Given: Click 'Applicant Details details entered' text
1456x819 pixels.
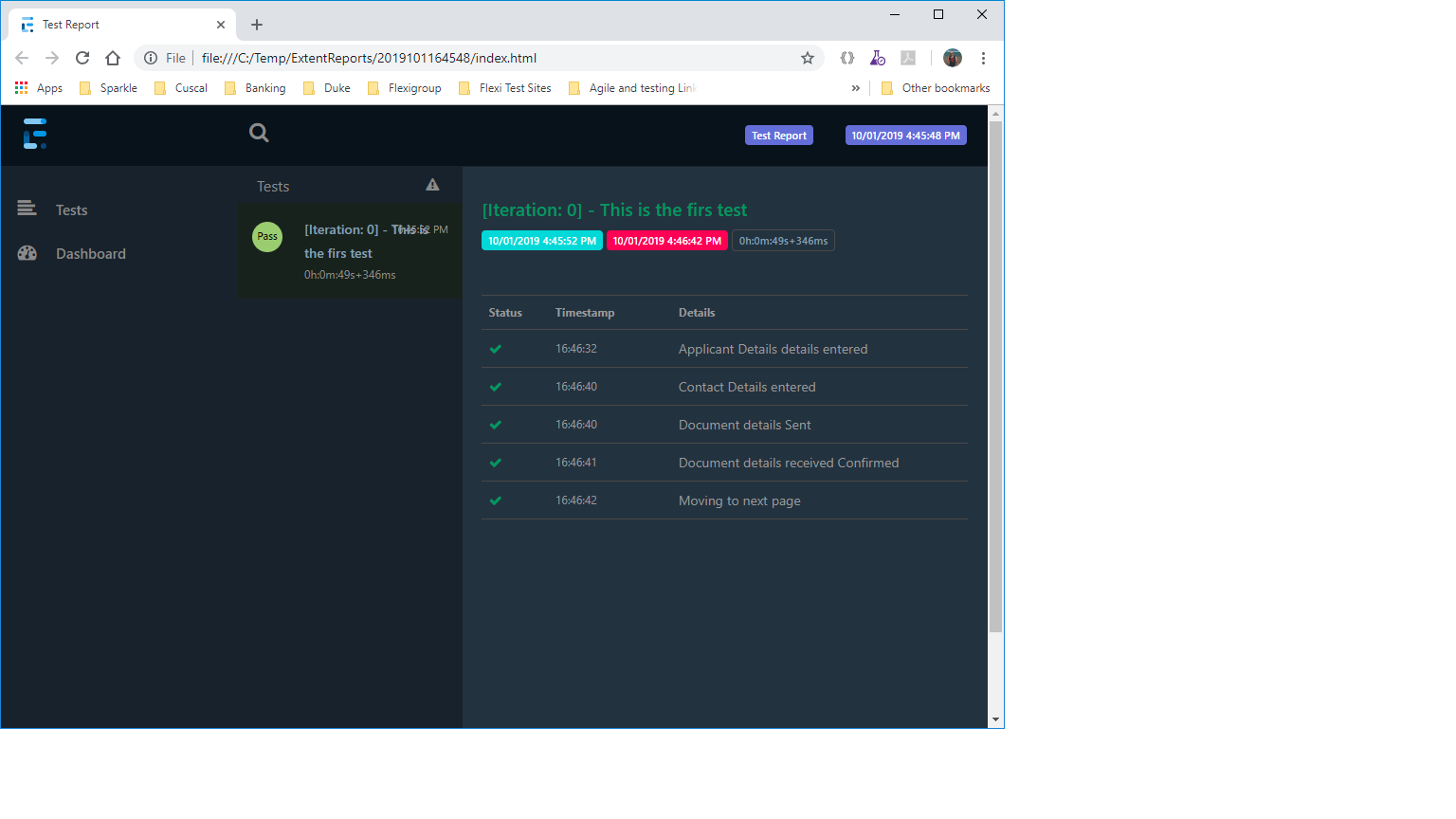Looking at the screenshot, I should click(x=773, y=349).
